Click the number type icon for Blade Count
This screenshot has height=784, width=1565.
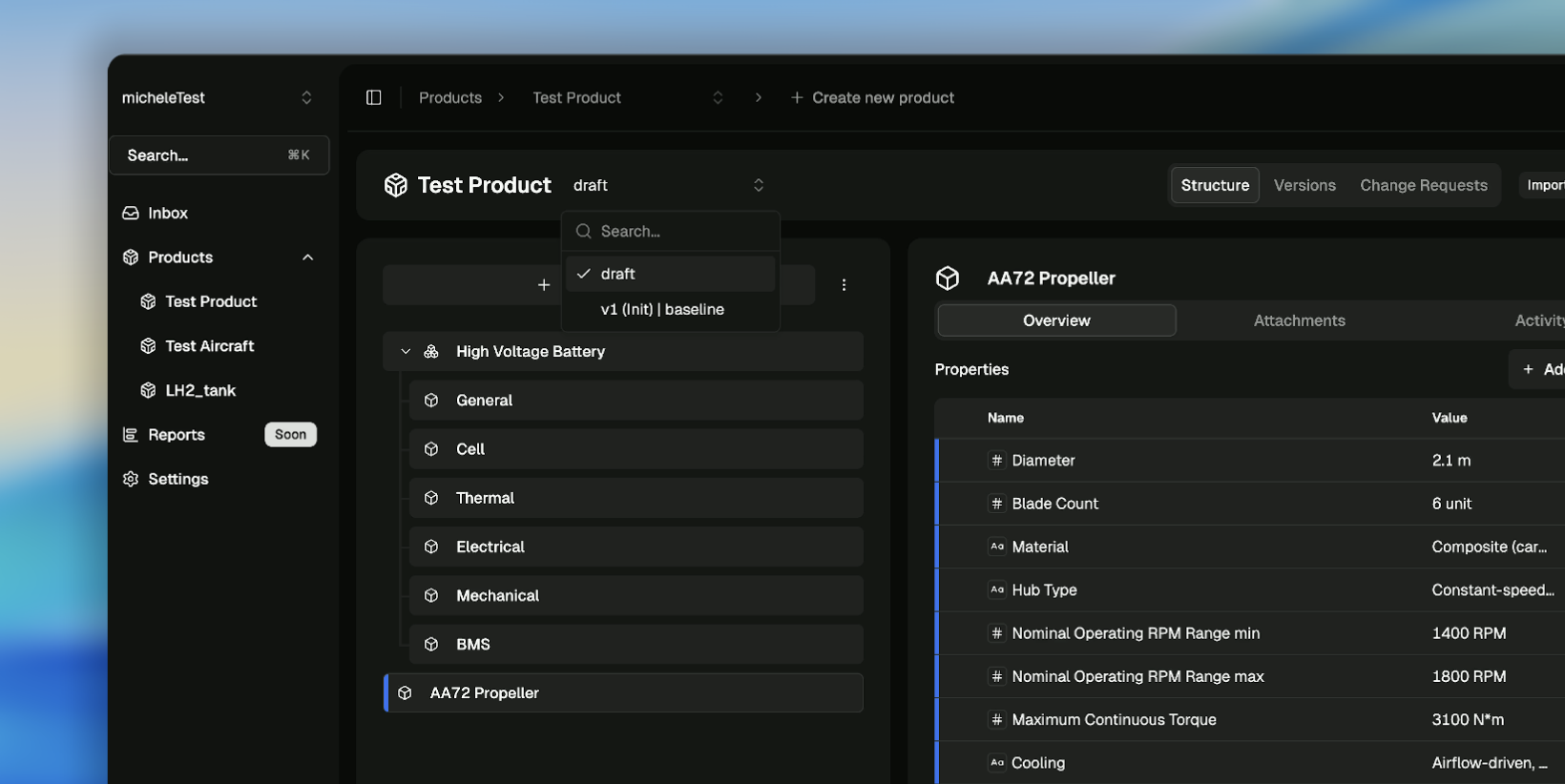[x=997, y=504]
